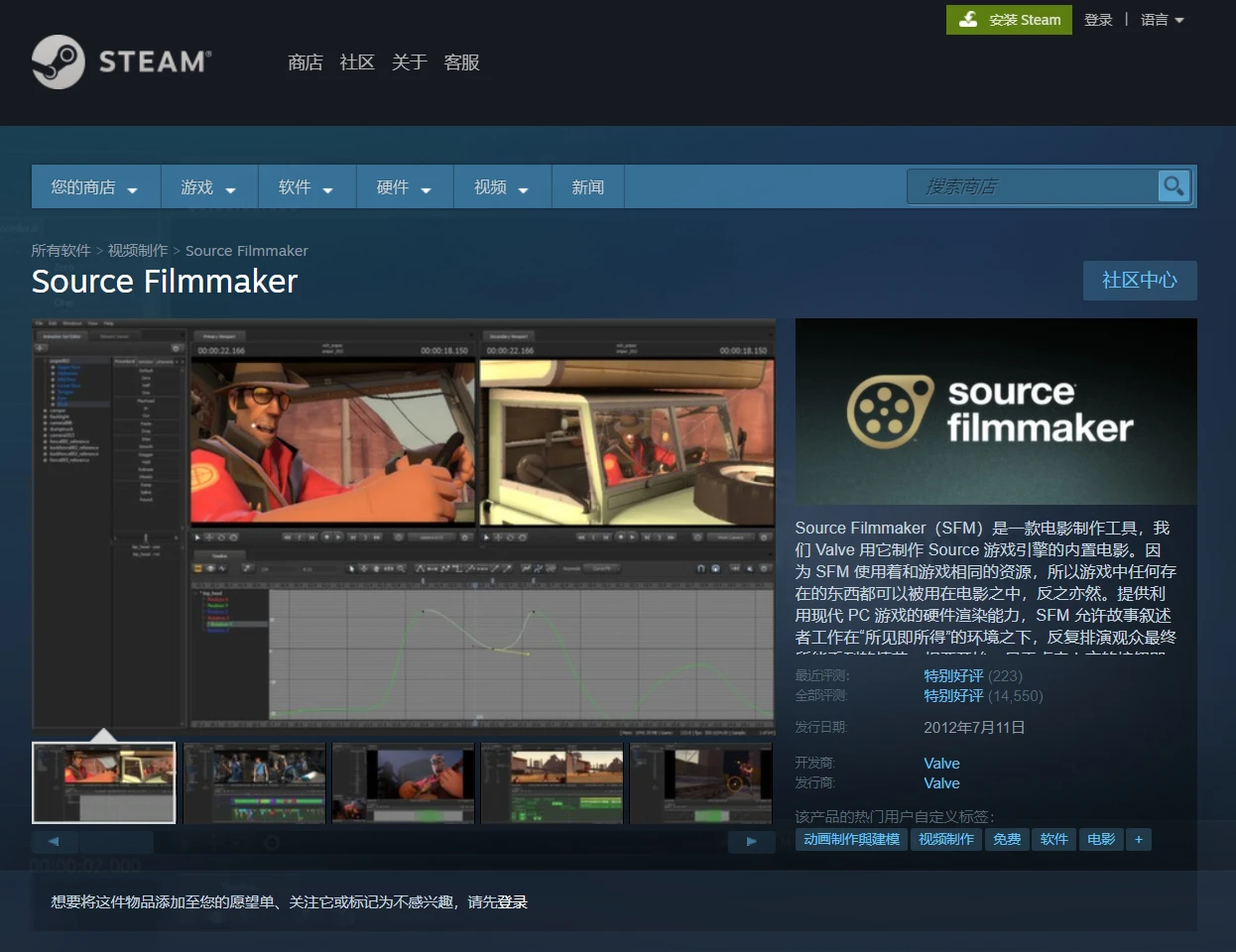Click the 2012年7月11日 release date text
This screenshot has height=952, width=1236.
click(974, 728)
